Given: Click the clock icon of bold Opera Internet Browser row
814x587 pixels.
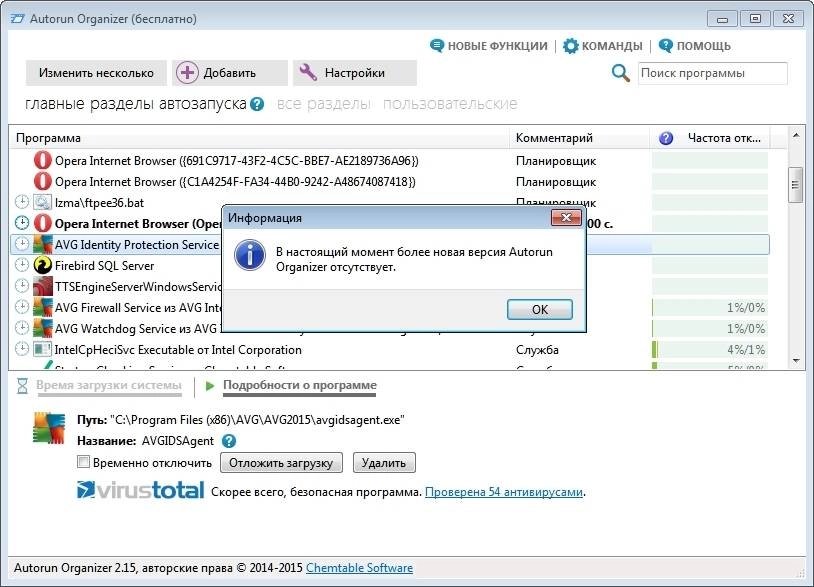Looking at the screenshot, I should coord(22,223).
